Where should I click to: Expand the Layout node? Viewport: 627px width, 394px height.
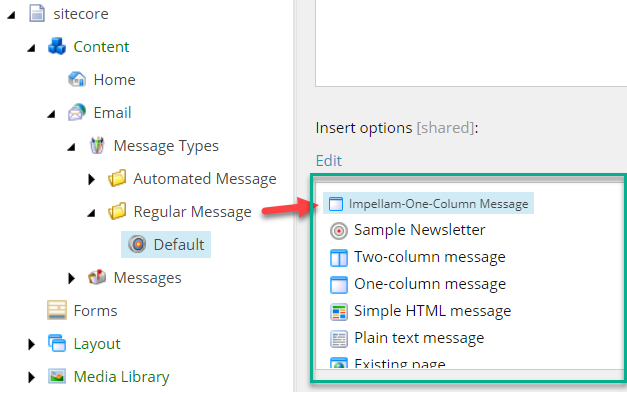(31, 344)
